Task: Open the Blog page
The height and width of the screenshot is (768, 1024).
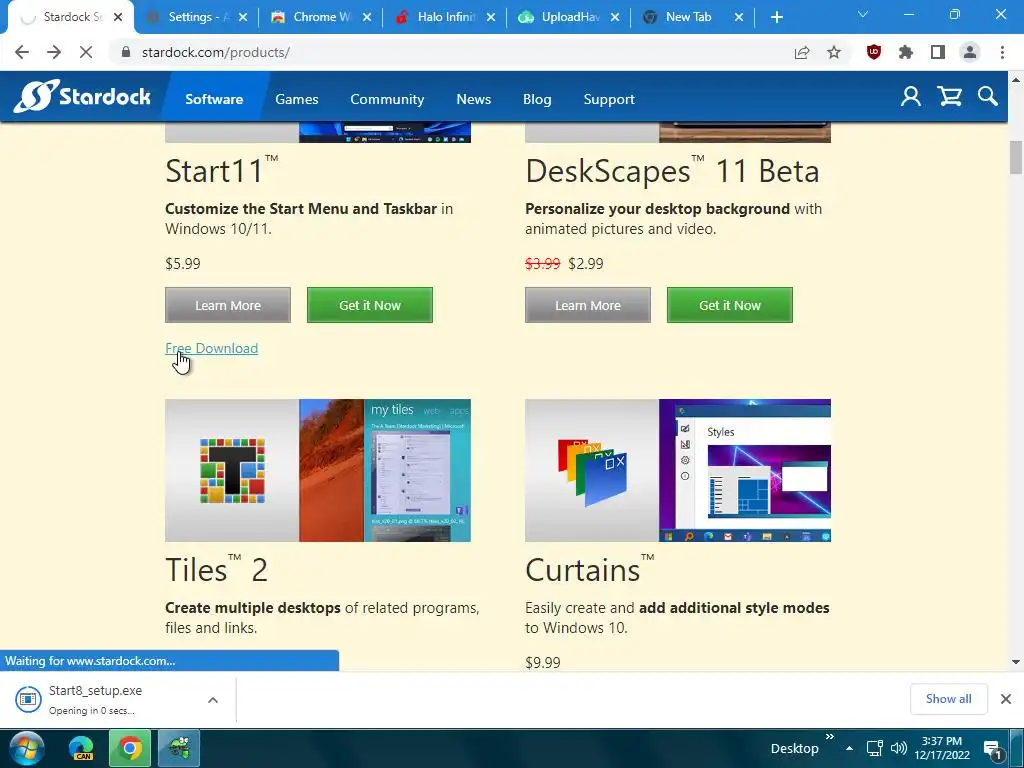Action: pyautogui.click(x=537, y=99)
